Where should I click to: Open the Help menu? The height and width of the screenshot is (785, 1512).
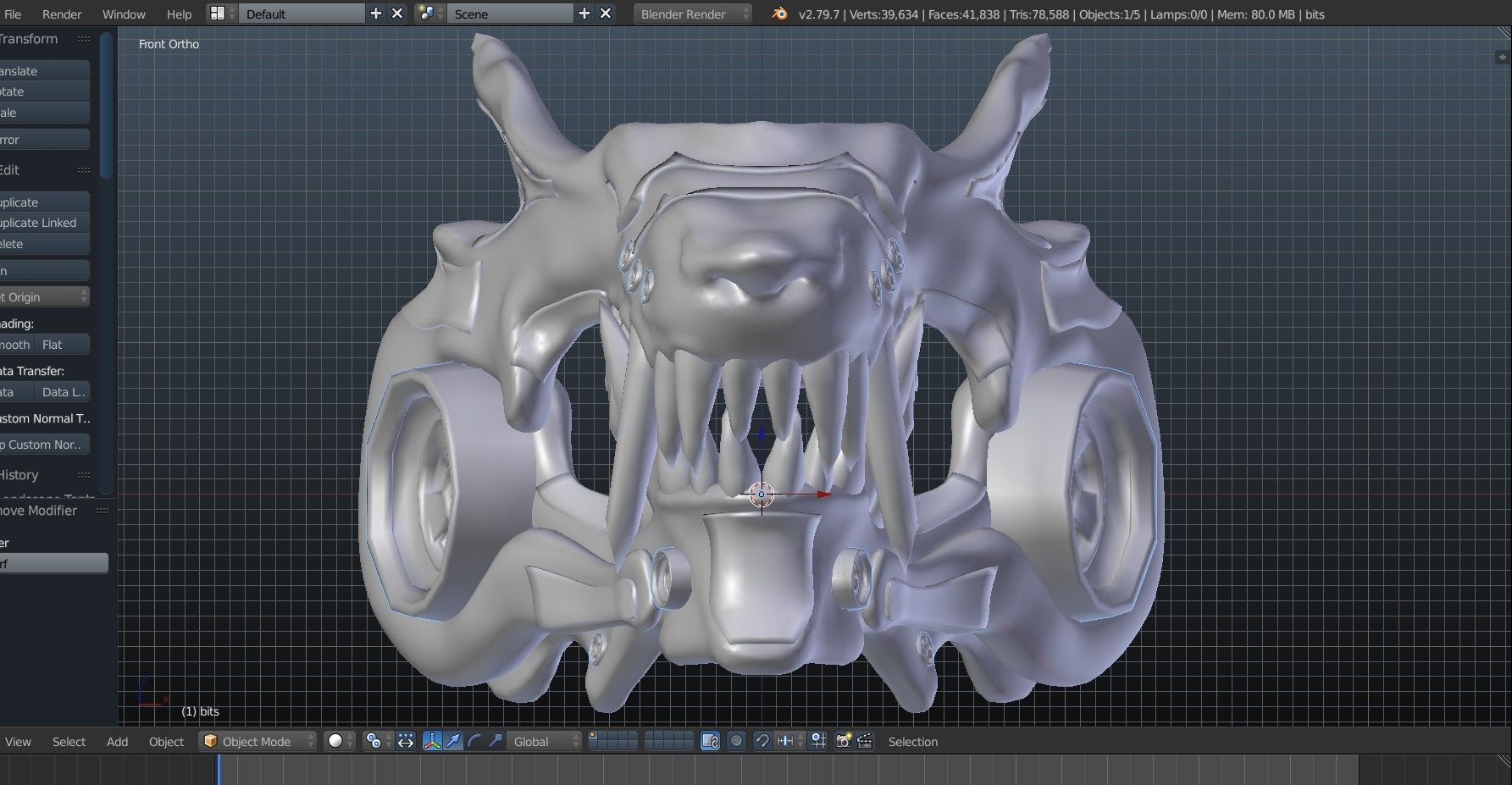coord(179,14)
